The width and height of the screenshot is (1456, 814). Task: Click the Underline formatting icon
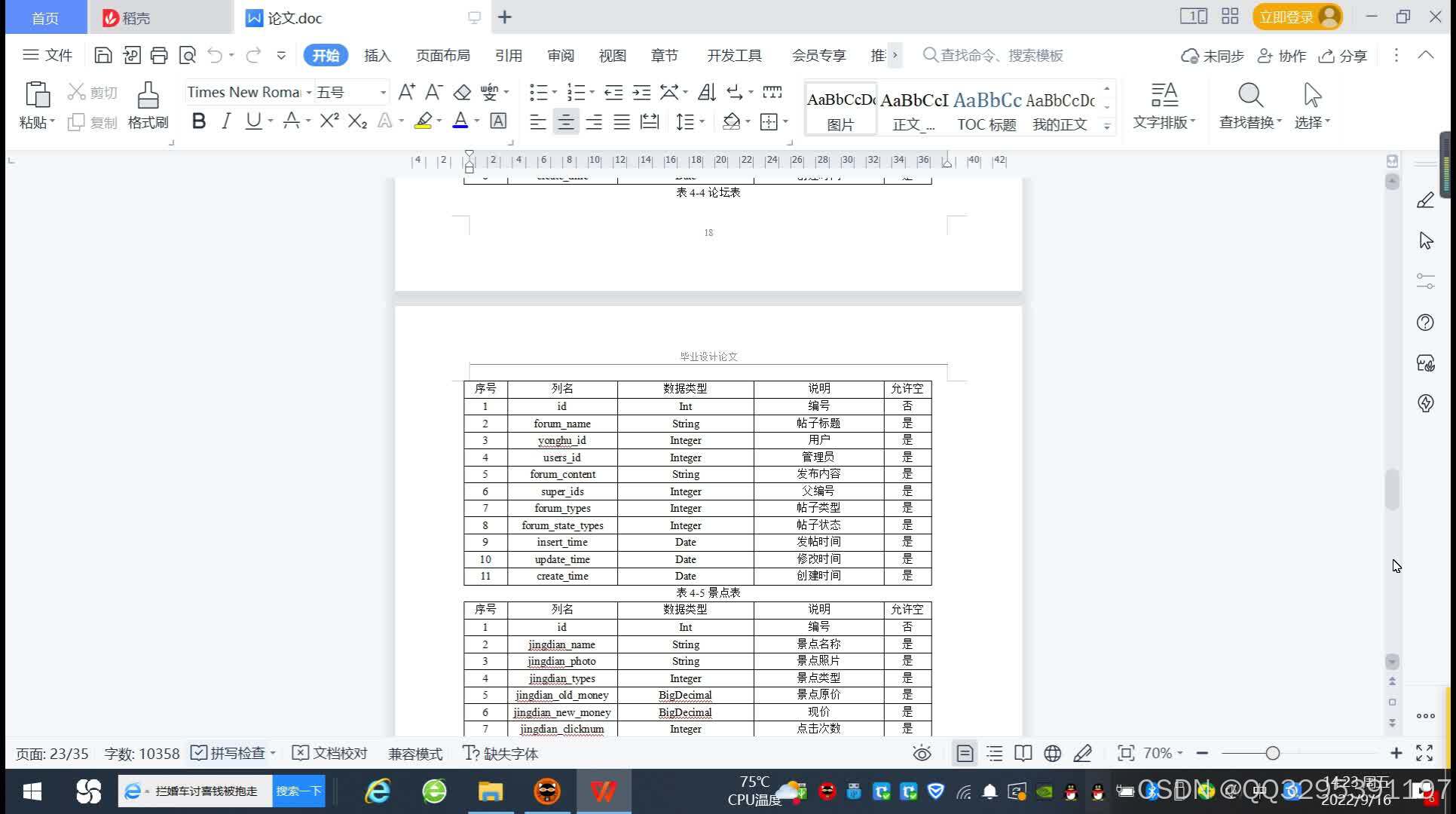click(x=255, y=121)
